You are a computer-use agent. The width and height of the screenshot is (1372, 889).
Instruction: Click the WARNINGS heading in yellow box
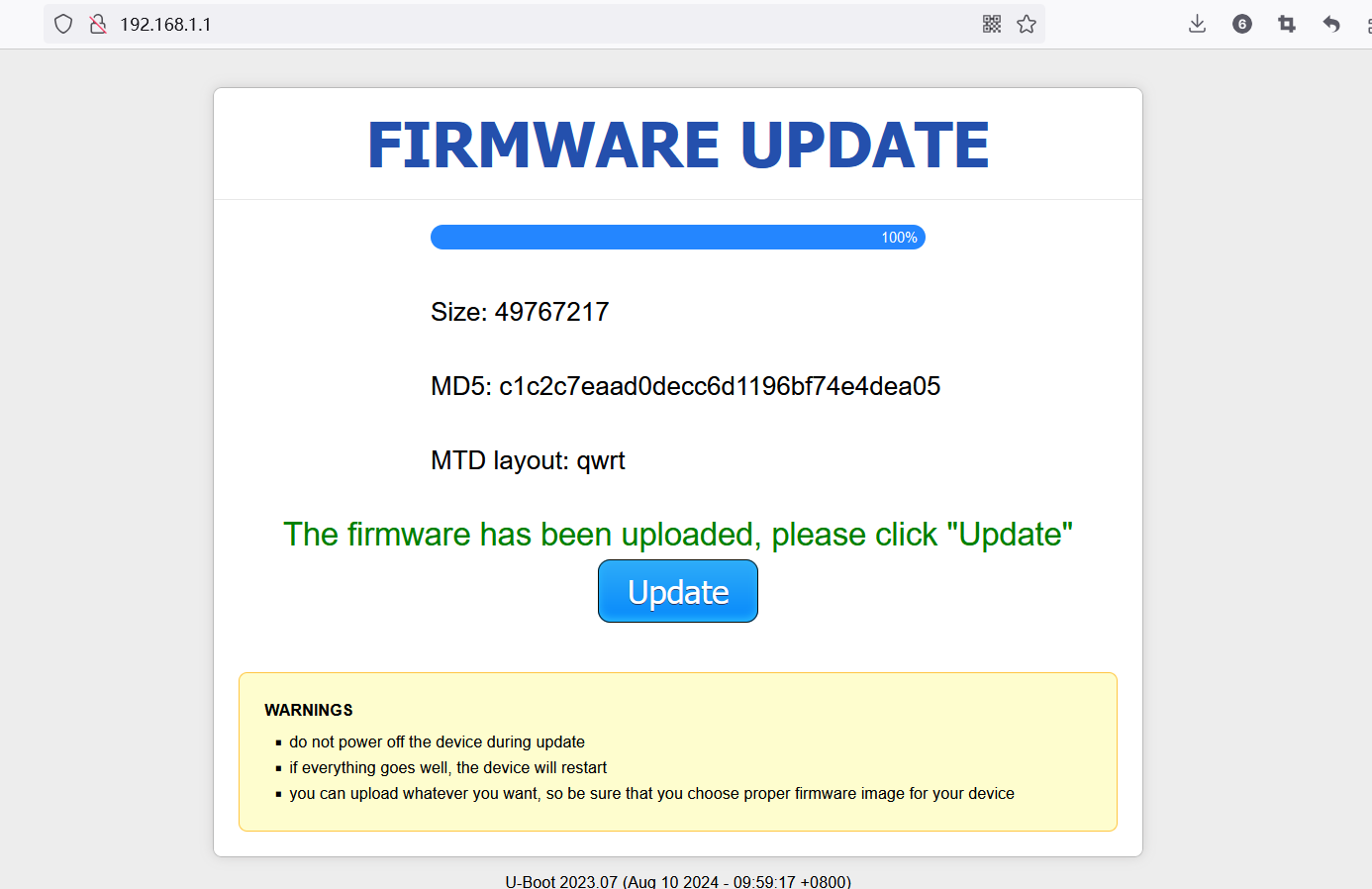tap(309, 710)
